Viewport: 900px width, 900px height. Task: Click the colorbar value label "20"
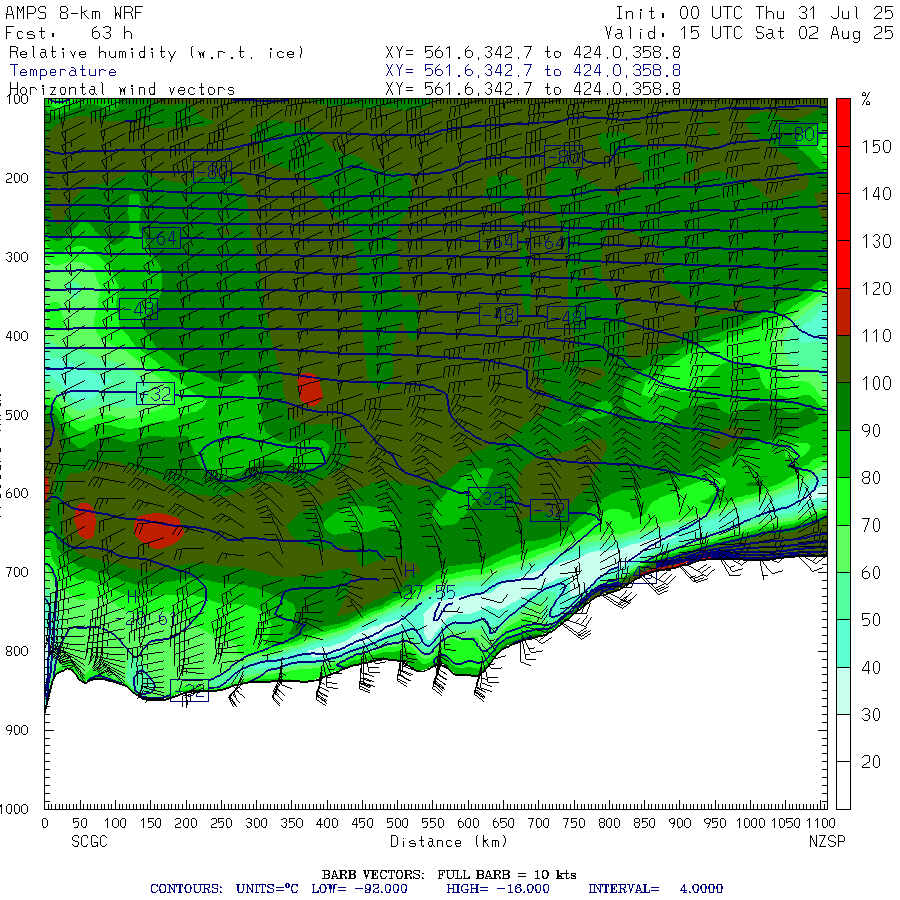(871, 762)
